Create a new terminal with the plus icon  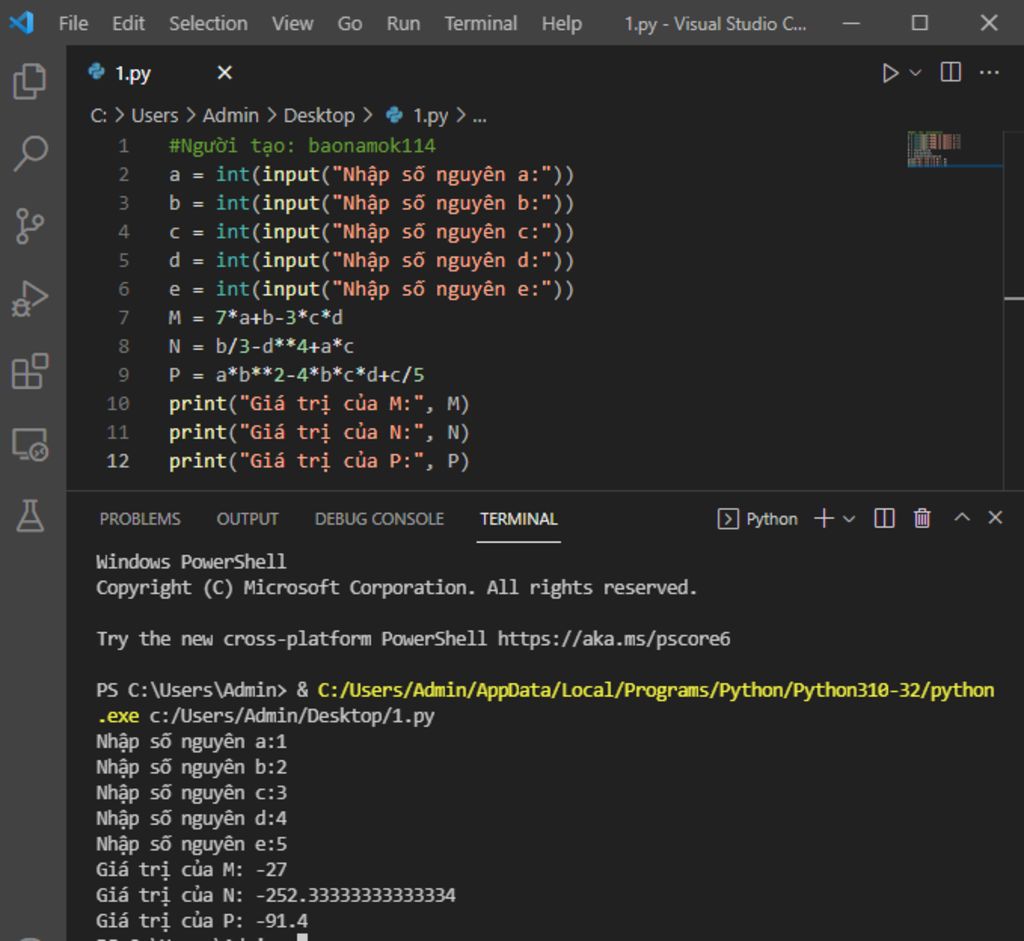pos(824,518)
